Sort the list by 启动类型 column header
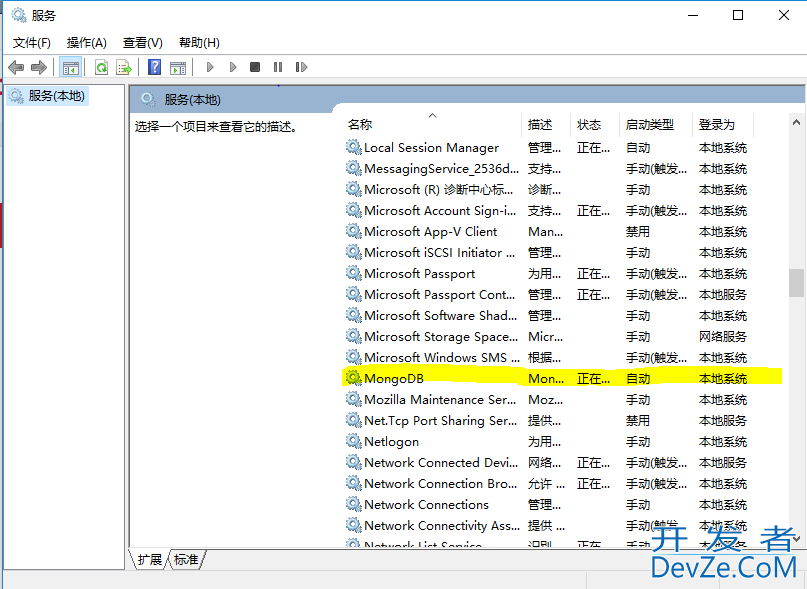The height and width of the screenshot is (589, 807). click(x=650, y=125)
